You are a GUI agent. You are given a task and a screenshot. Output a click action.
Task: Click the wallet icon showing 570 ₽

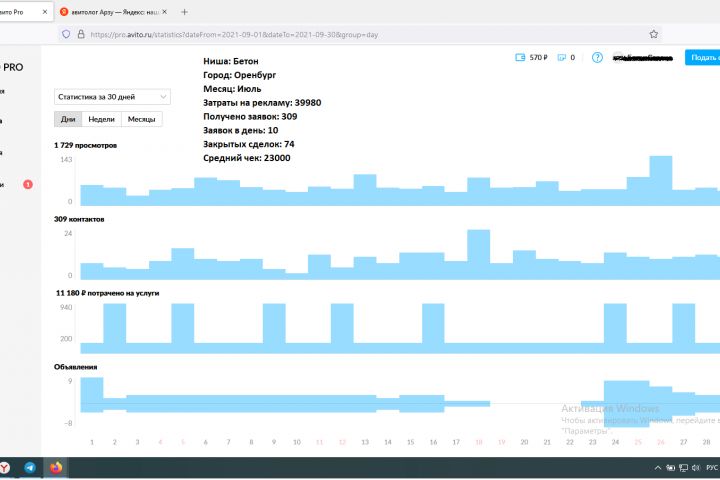pos(520,57)
